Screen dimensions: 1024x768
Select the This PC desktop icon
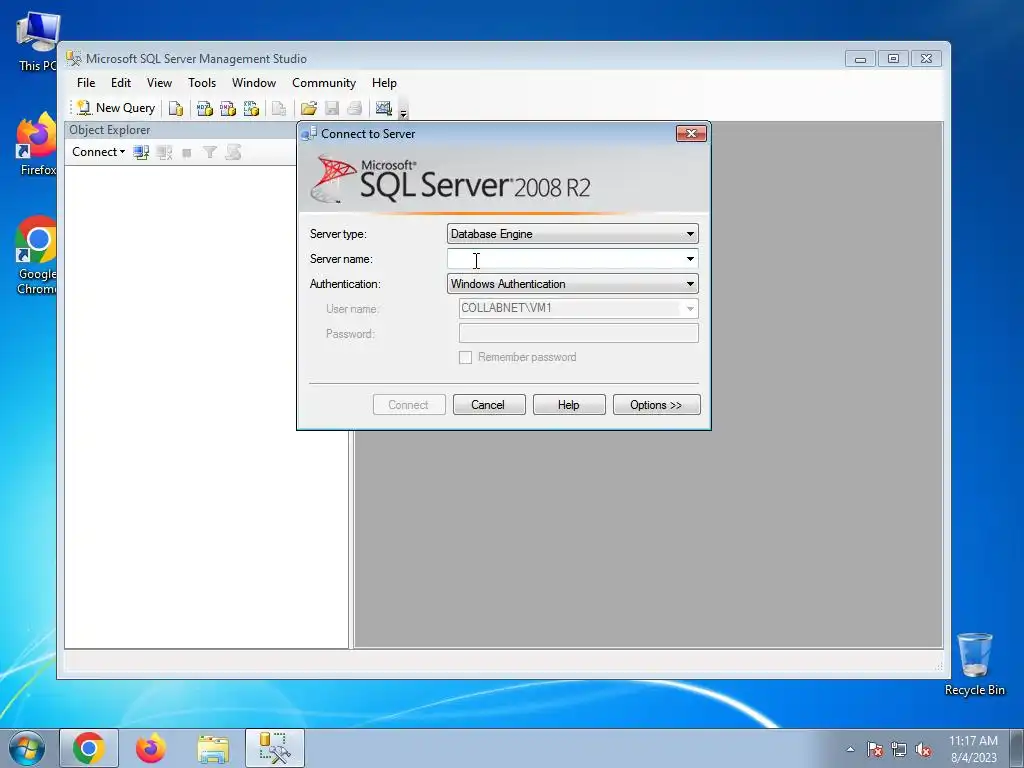[36, 41]
